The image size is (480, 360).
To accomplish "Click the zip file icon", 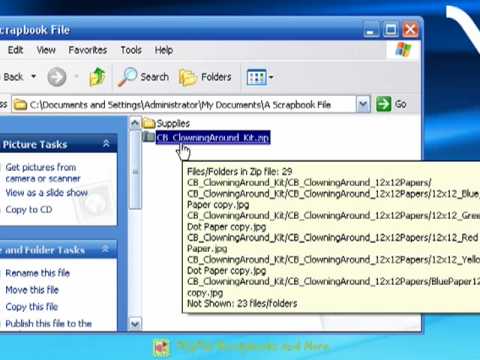I will (x=149, y=137).
